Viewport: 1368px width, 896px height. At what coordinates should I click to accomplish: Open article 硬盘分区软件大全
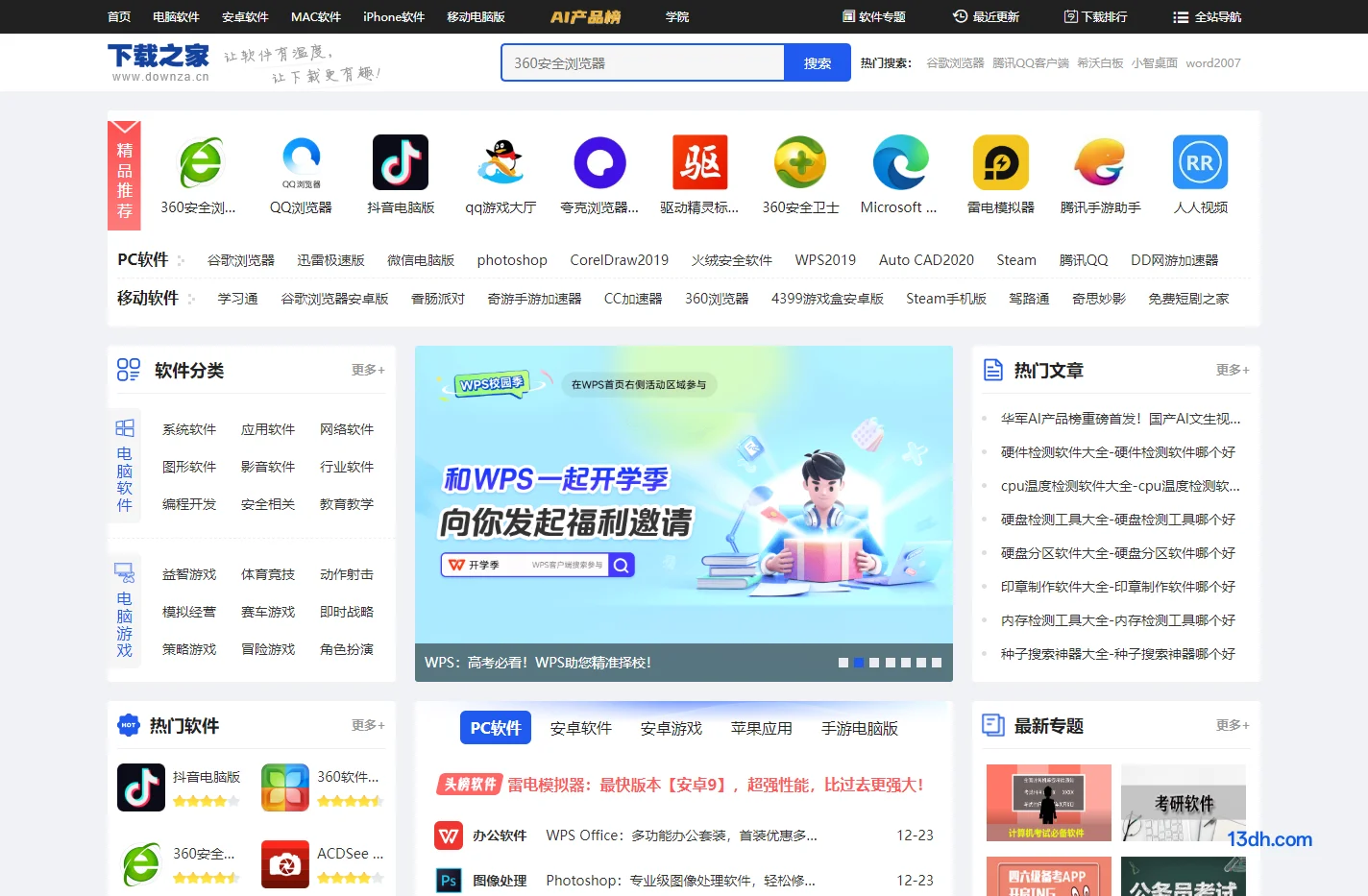point(1118,553)
